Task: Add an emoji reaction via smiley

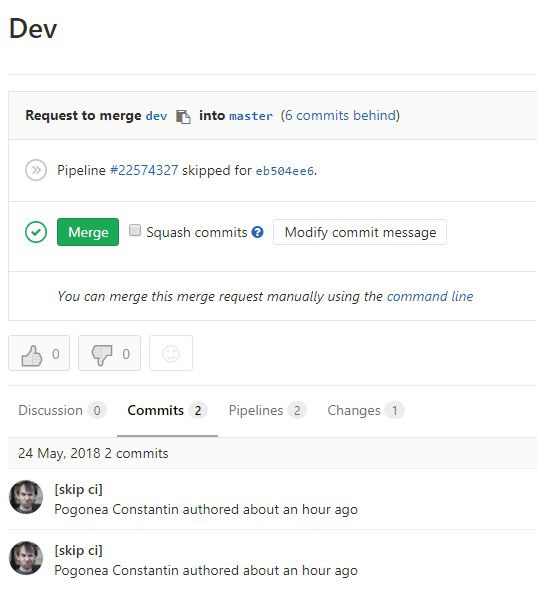Action: click(x=171, y=353)
